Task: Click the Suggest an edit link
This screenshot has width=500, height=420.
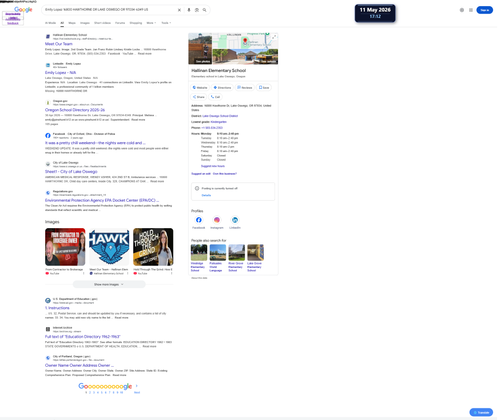Action: (201, 174)
